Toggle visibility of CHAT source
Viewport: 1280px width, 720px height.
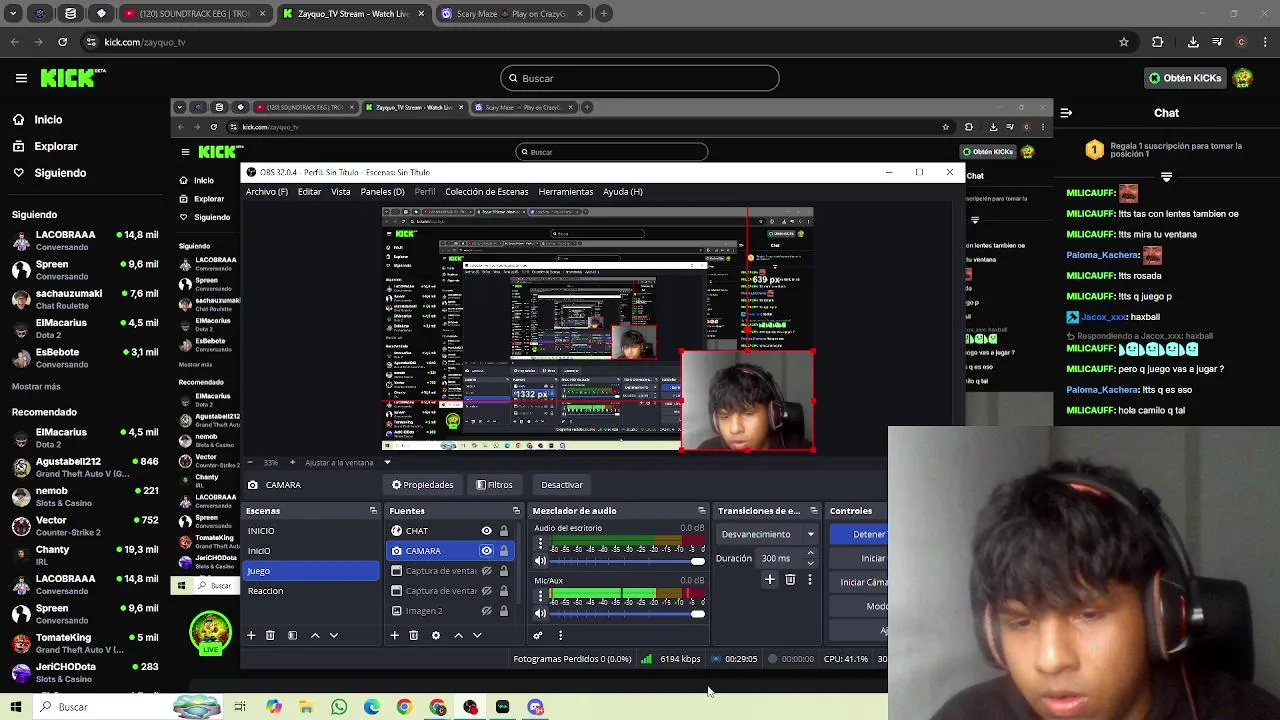coord(486,531)
